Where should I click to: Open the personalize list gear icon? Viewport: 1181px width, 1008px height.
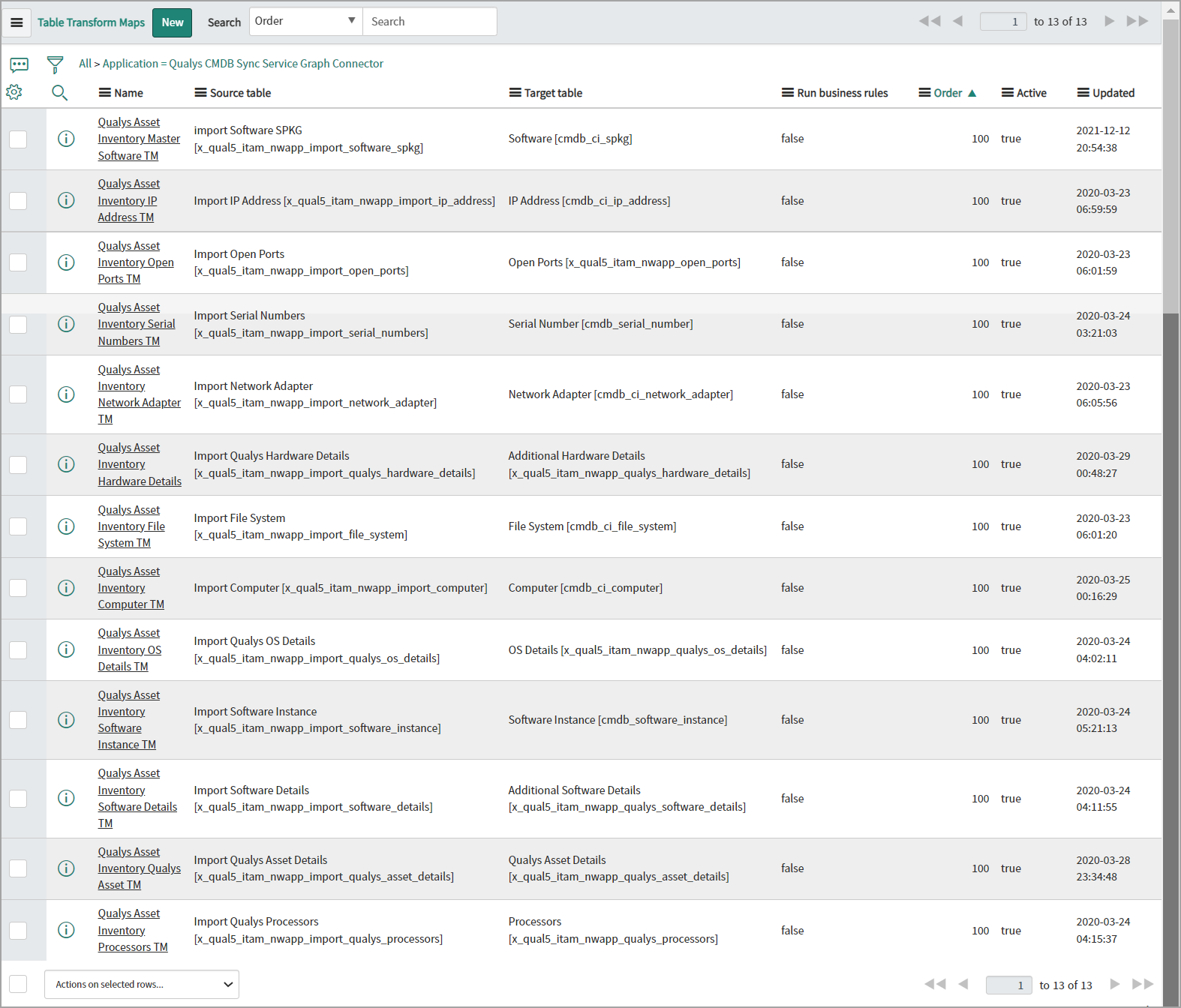pyautogui.click(x=14, y=92)
